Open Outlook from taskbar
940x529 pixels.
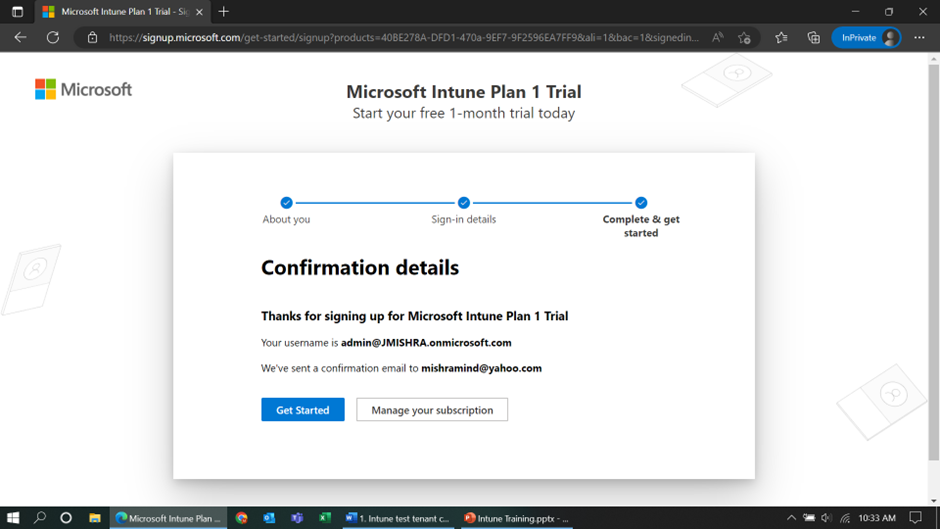(269, 518)
